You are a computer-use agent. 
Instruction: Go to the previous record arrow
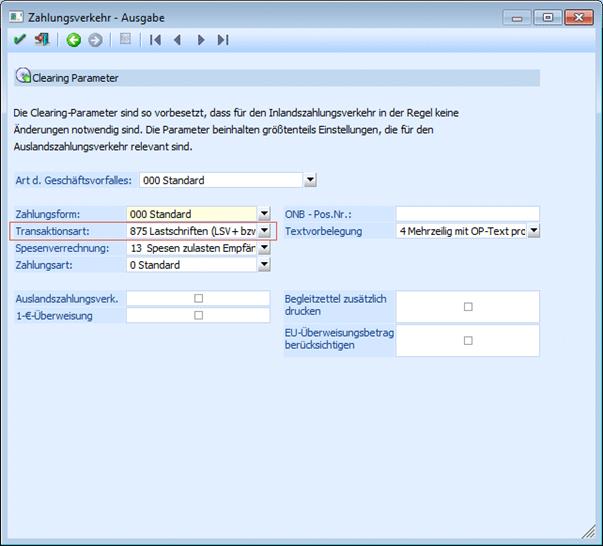pos(177,40)
